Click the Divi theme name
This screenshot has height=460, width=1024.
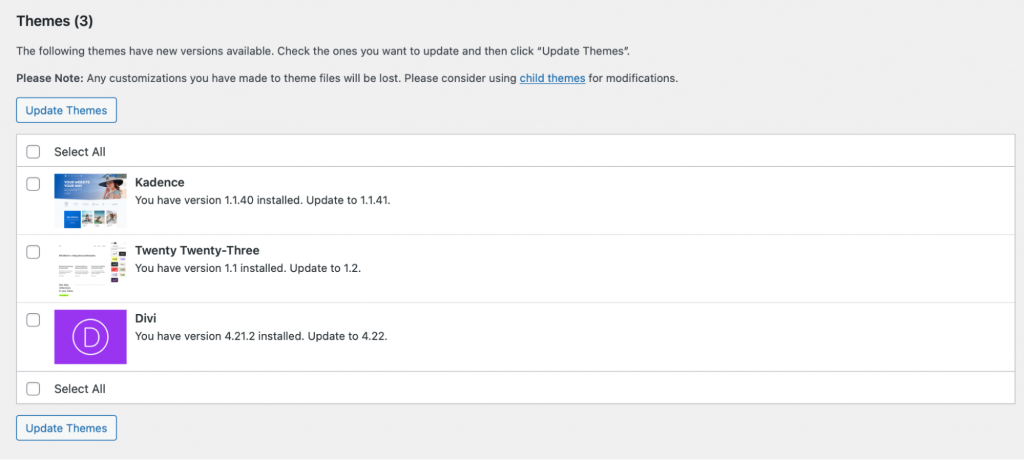[x=146, y=318]
